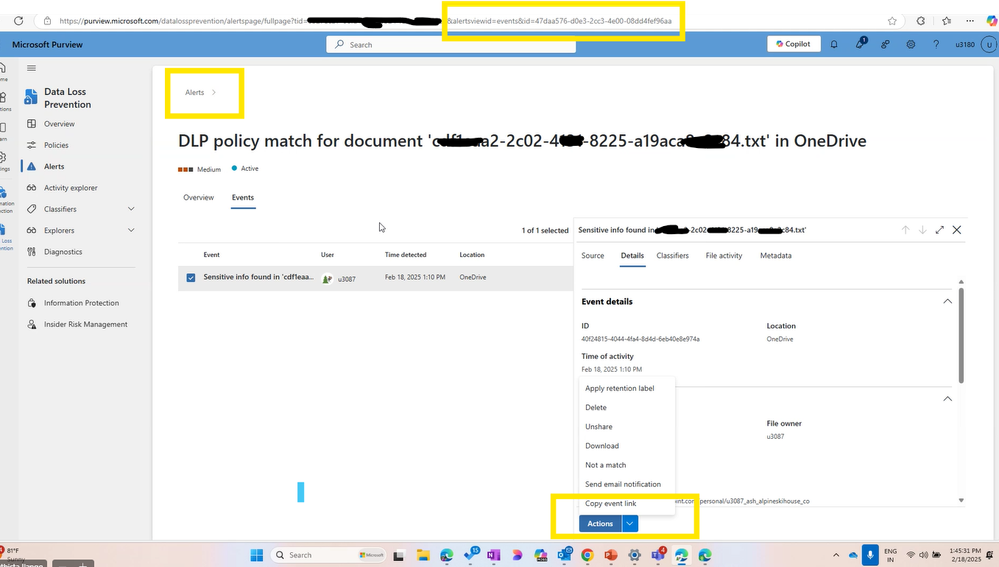Open the u3180 account avatar
The image size is (999, 567).
coord(988,44)
